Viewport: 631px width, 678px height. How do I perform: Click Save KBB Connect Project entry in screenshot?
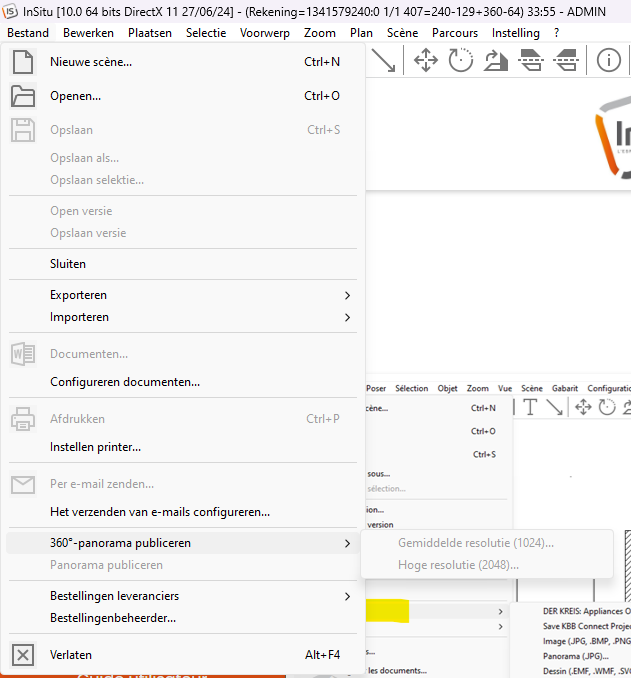coord(586,627)
